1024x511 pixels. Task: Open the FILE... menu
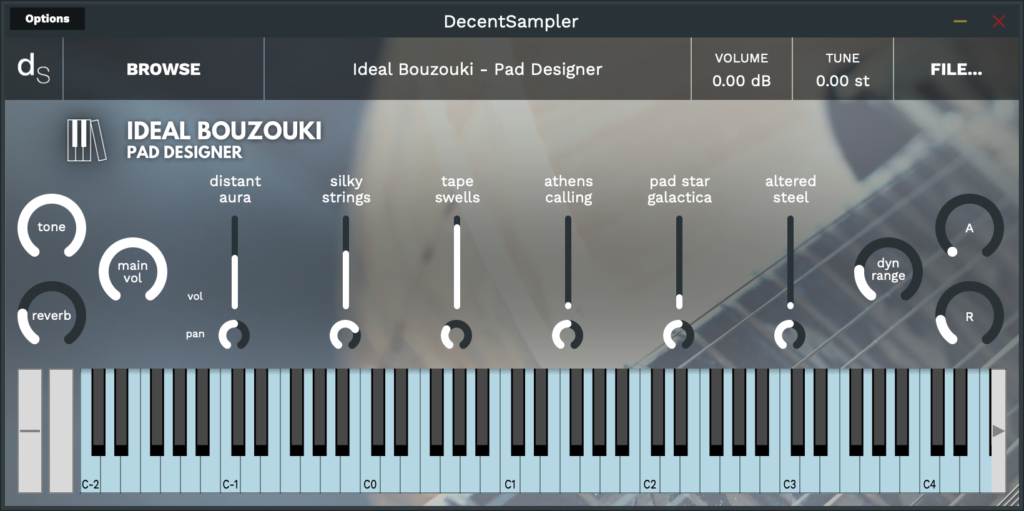pyautogui.click(x=956, y=69)
